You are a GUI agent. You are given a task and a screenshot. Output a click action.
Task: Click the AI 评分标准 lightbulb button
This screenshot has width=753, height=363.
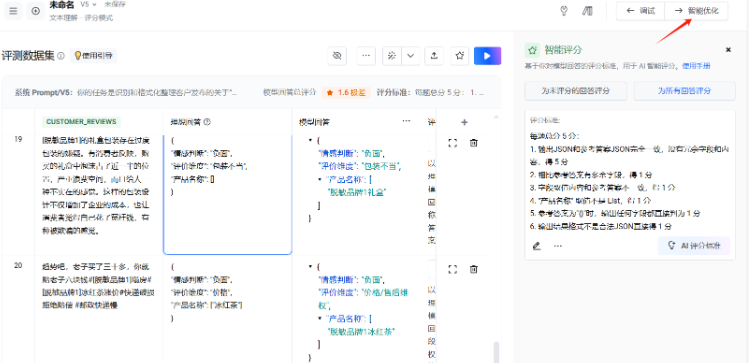[694, 245]
